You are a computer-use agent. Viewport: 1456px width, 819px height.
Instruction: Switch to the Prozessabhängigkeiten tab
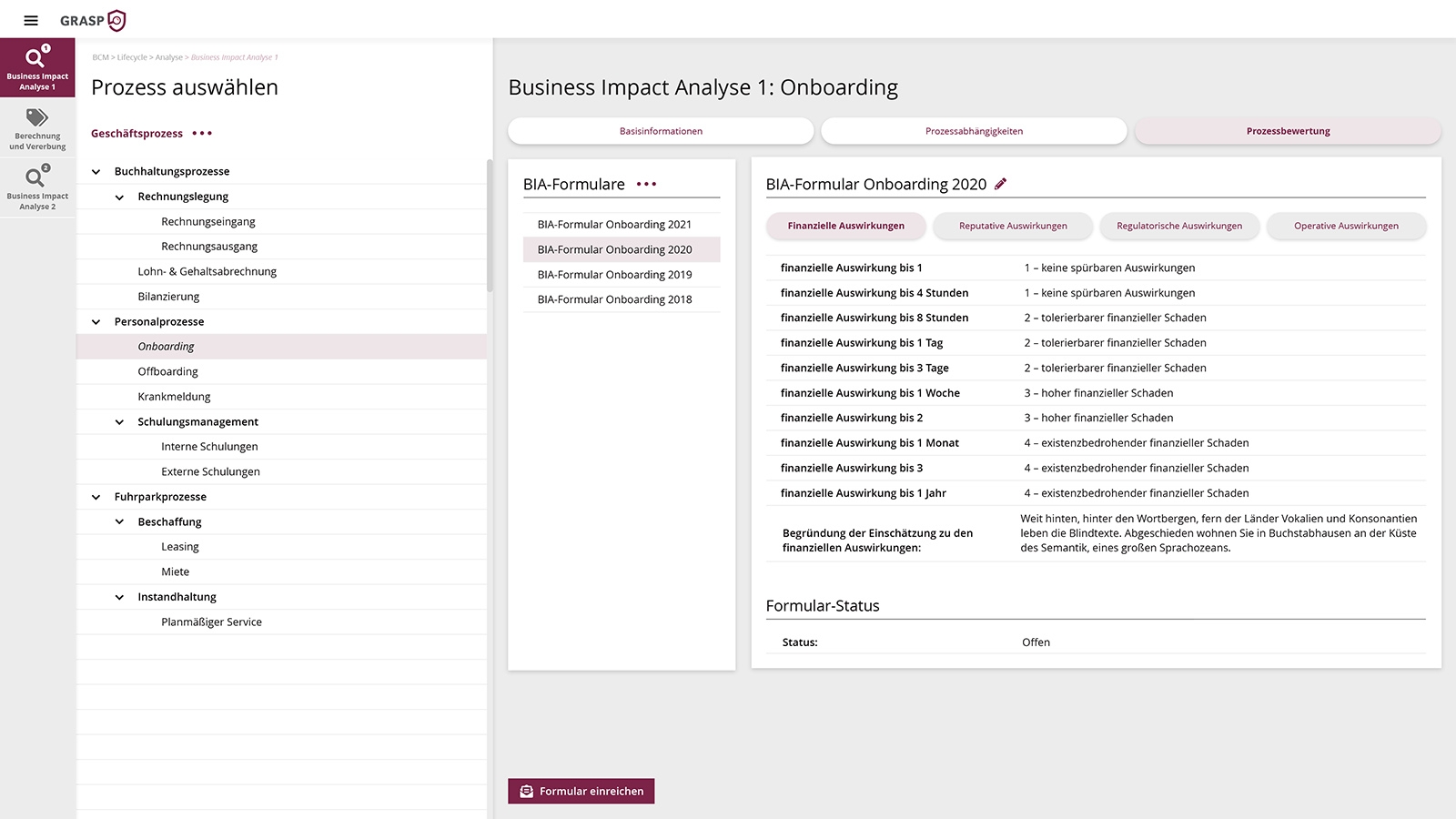point(974,131)
